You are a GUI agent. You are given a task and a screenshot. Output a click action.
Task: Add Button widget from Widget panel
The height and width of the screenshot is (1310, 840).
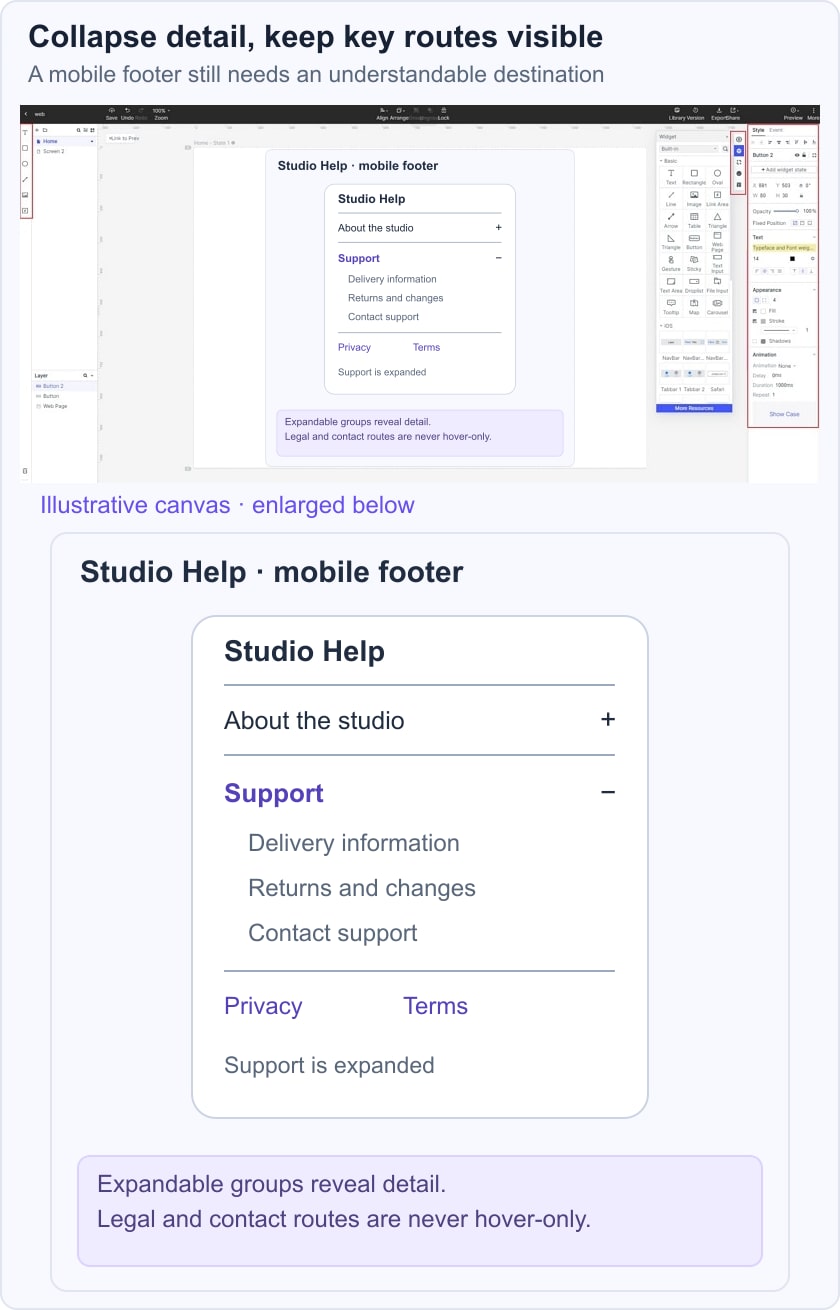click(x=694, y=241)
